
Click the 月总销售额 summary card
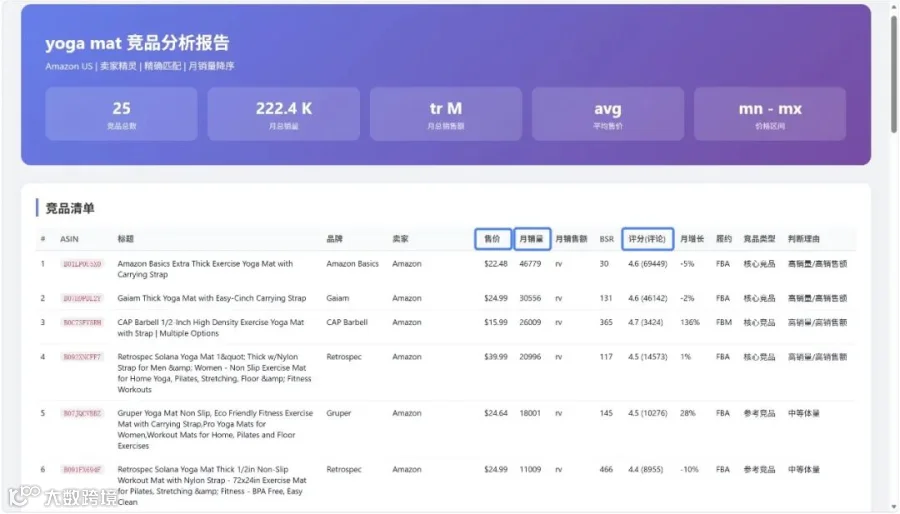click(446, 114)
